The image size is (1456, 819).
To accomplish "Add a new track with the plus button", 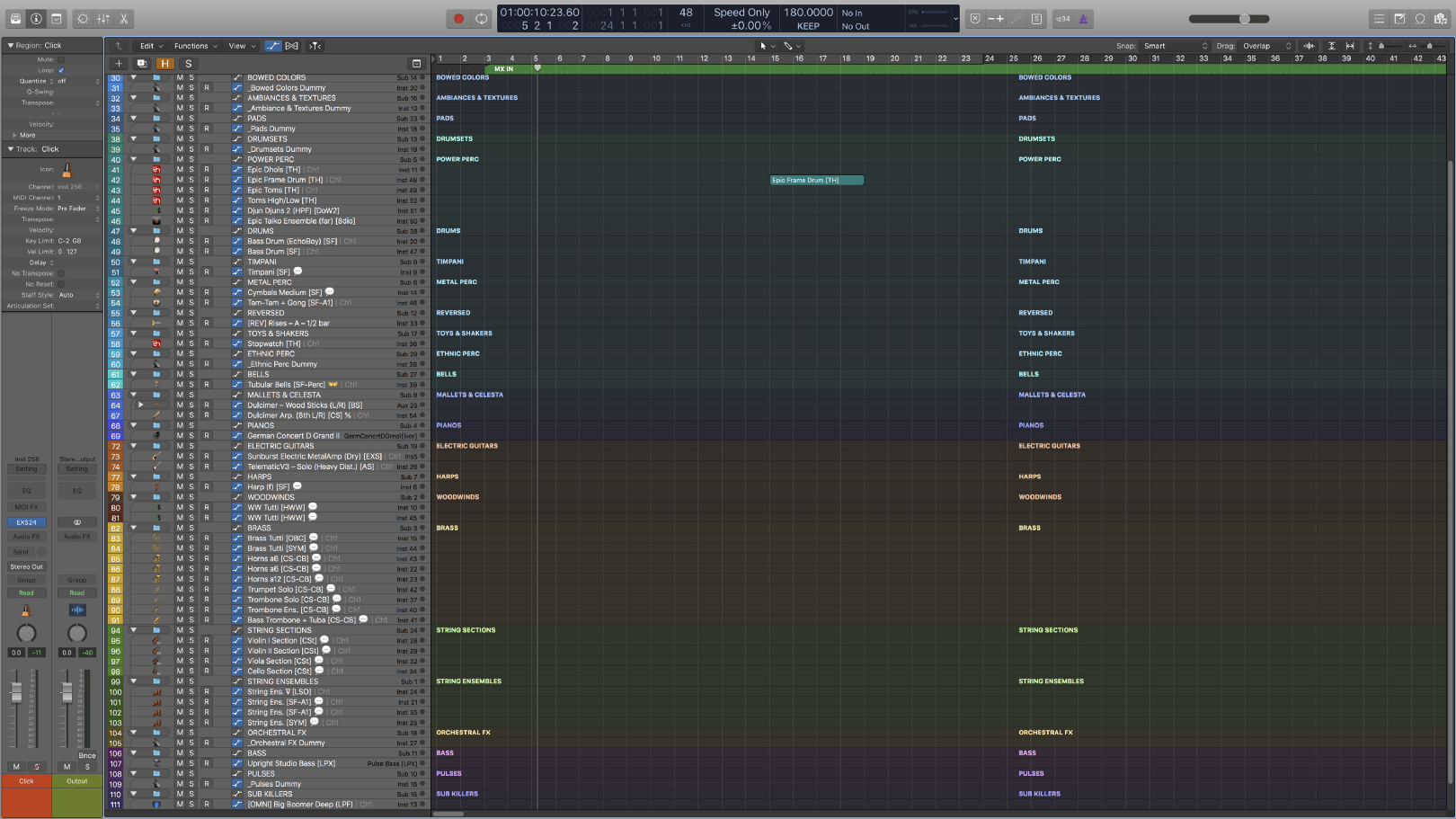I will [119, 63].
